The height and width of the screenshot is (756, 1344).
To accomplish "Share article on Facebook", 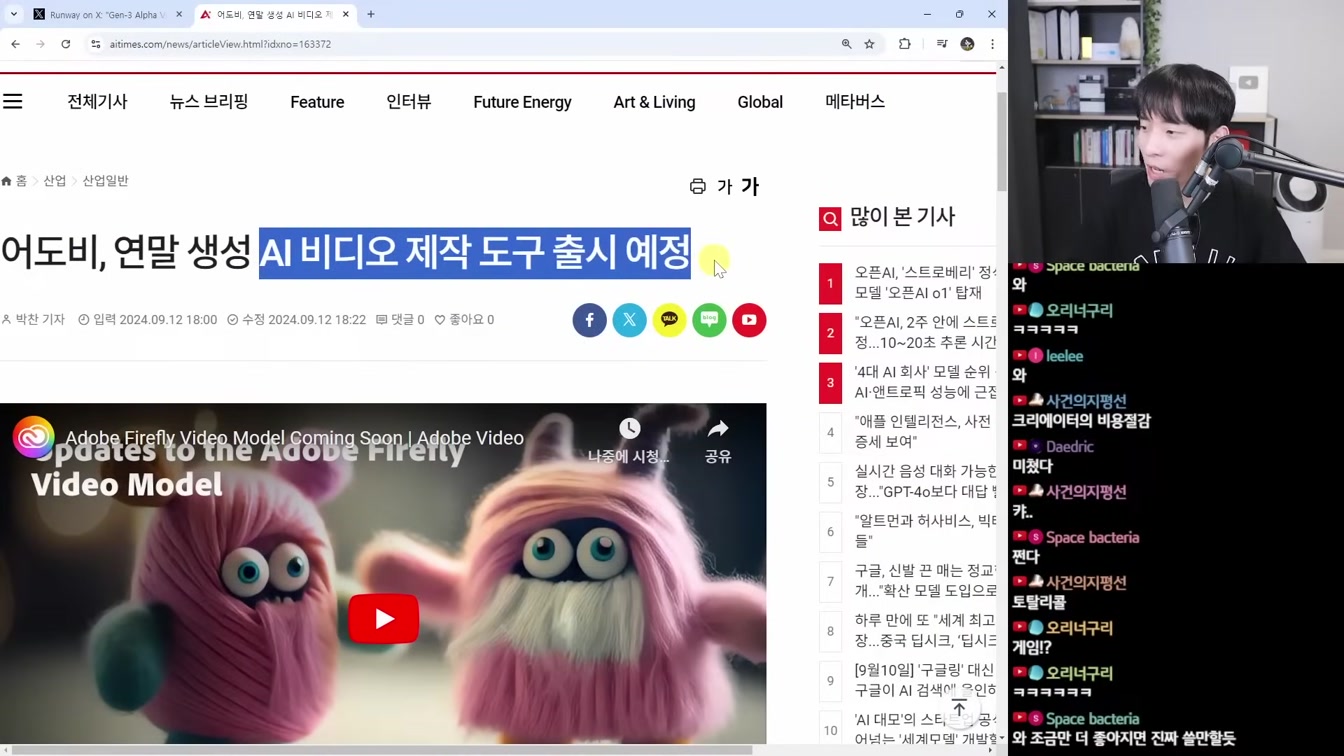I will (x=590, y=320).
